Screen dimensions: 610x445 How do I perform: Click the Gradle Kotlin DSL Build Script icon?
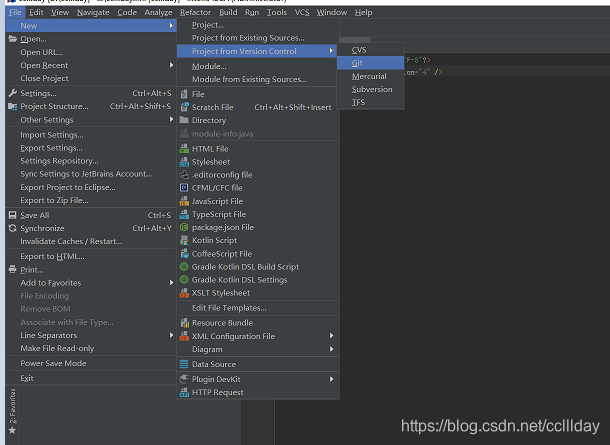click(x=184, y=267)
